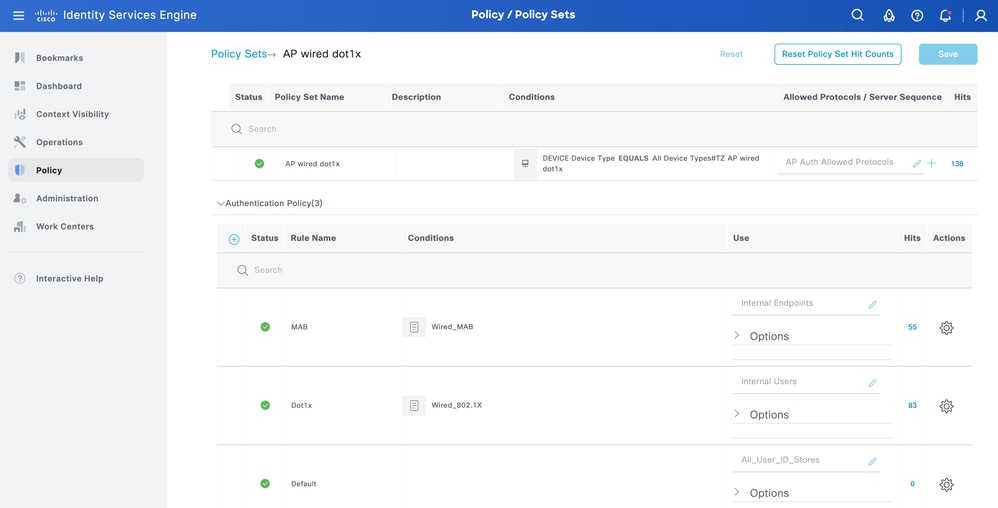Image resolution: width=998 pixels, height=508 pixels.
Task: Open Bookmarks in the sidebar
Action: click(76, 58)
